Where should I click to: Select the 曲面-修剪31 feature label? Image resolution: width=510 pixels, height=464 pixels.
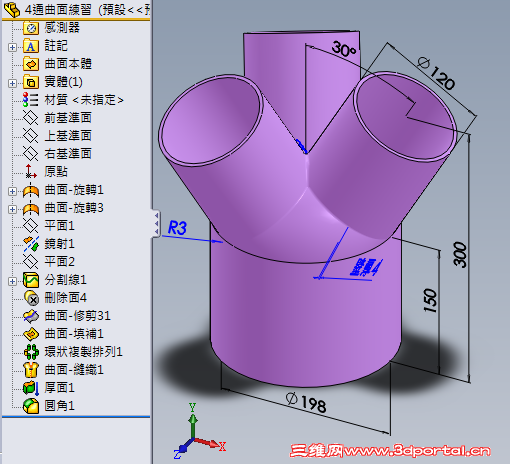point(77,316)
